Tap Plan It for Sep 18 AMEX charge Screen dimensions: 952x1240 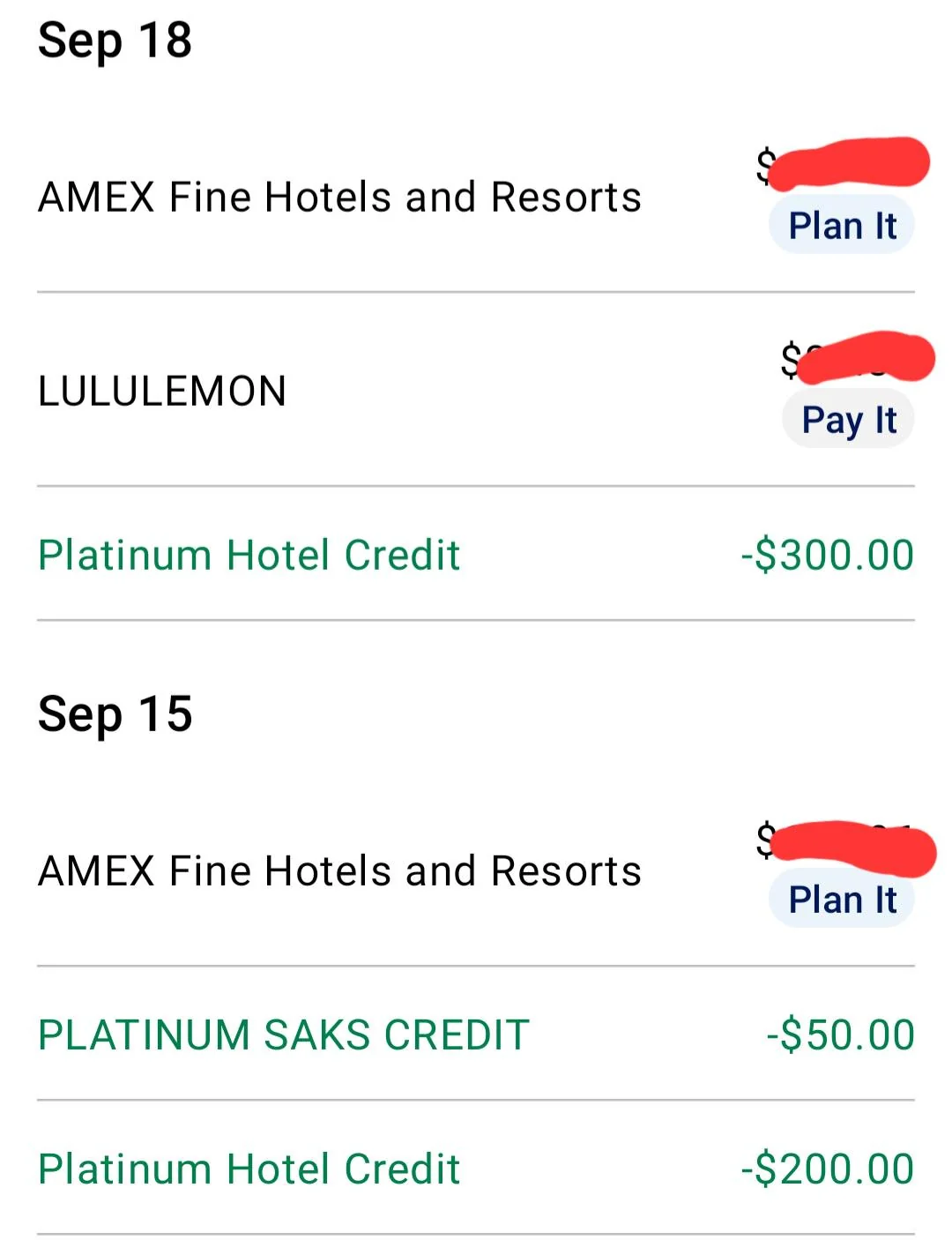[842, 226]
